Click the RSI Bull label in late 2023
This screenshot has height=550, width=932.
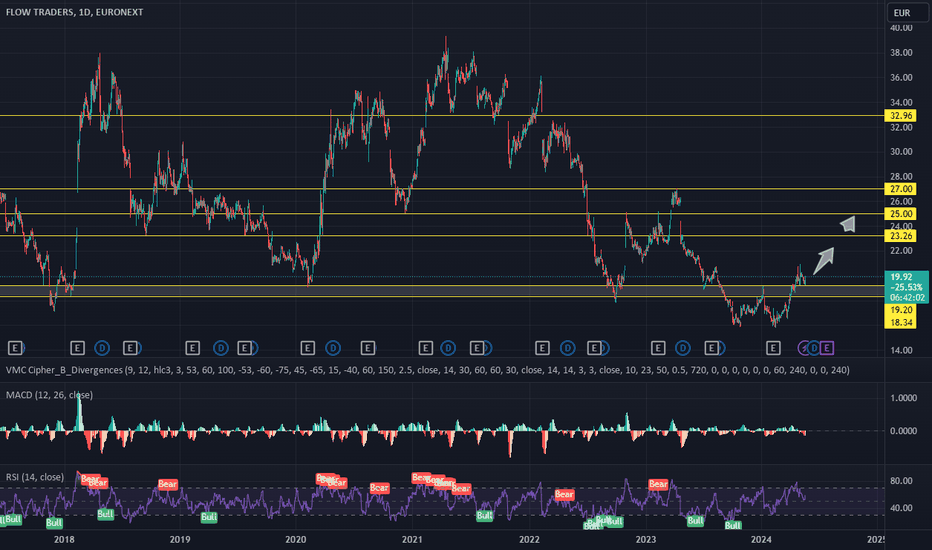(x=733, y=525)
